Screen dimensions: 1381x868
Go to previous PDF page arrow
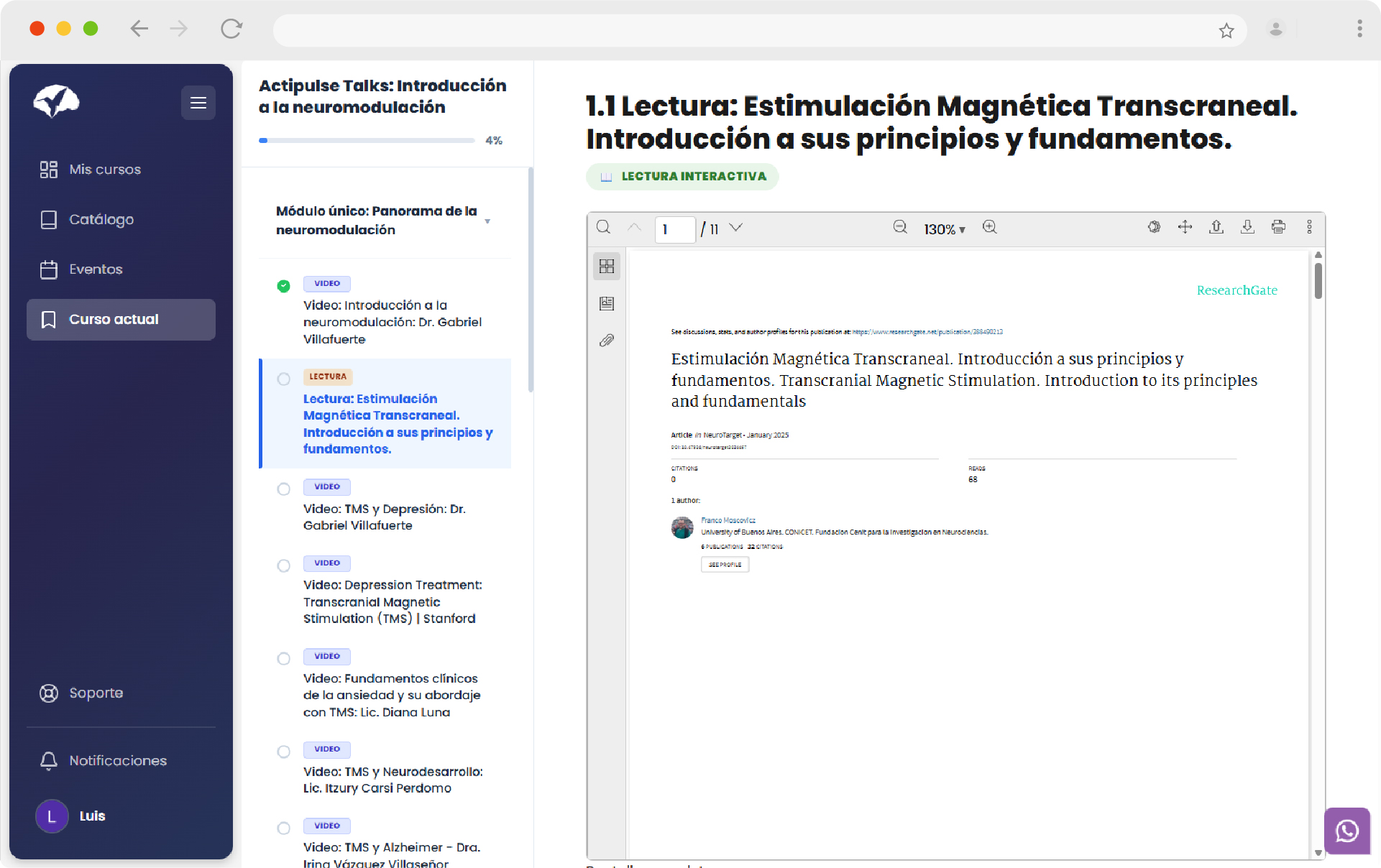634,227
